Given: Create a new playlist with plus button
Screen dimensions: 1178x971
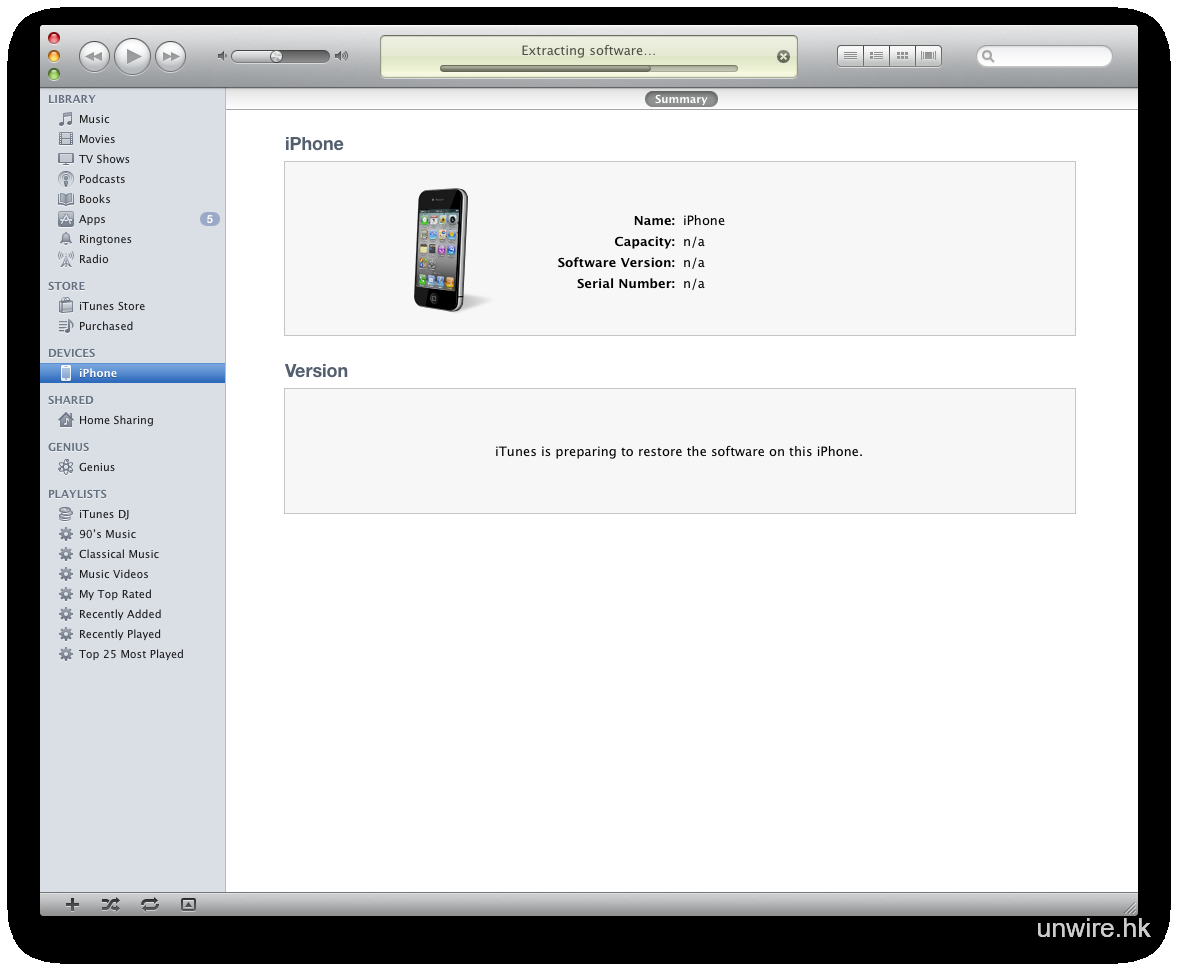Looking at the screenshot, I should coord(72,904).
